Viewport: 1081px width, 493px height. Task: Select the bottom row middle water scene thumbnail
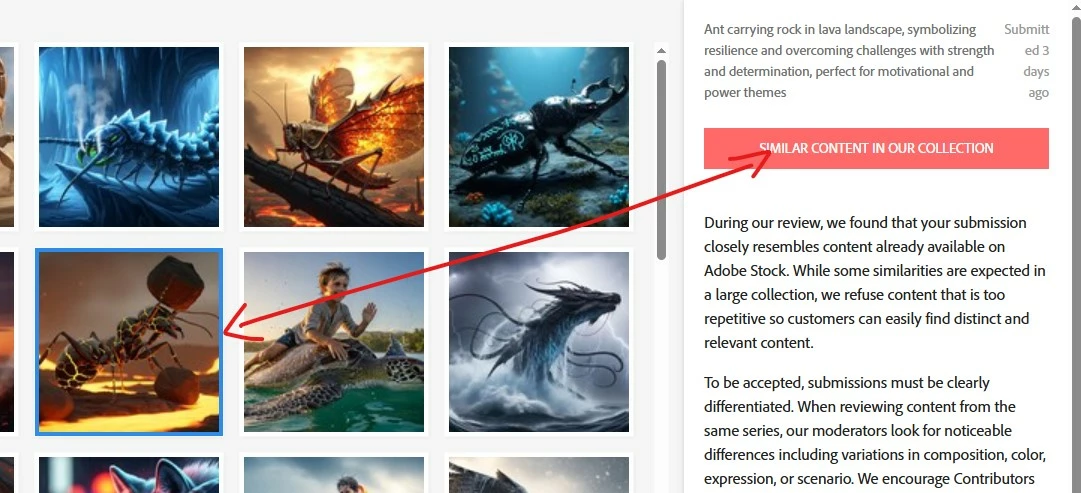(334, 474)
